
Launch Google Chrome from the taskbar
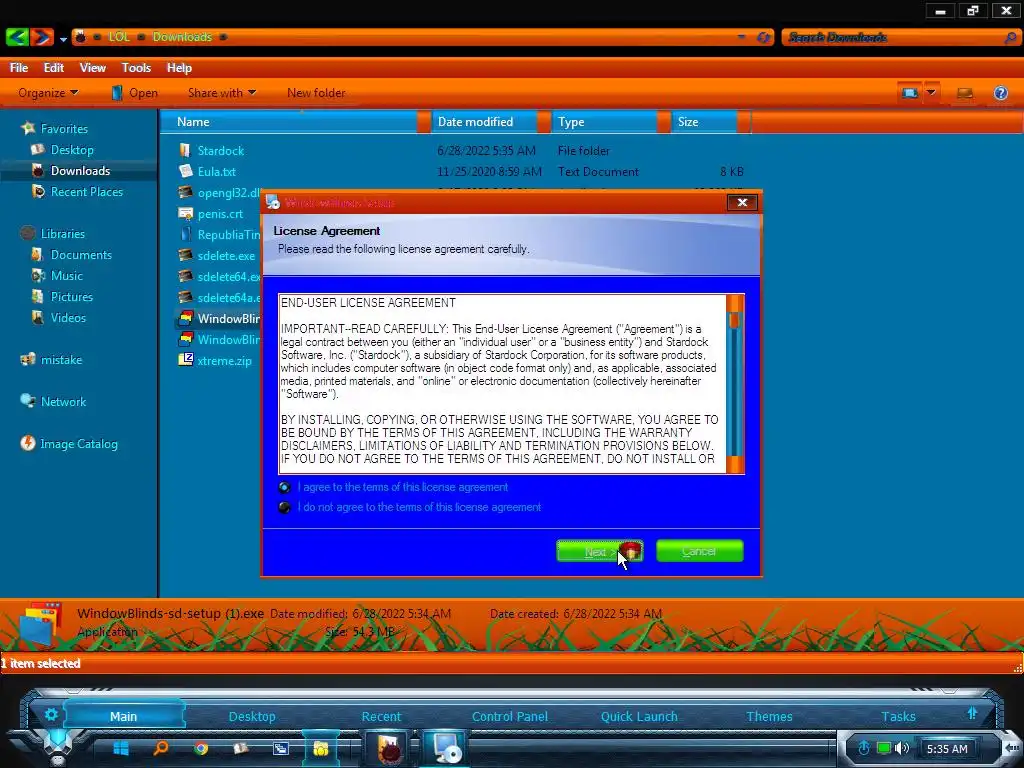(201, 748)
